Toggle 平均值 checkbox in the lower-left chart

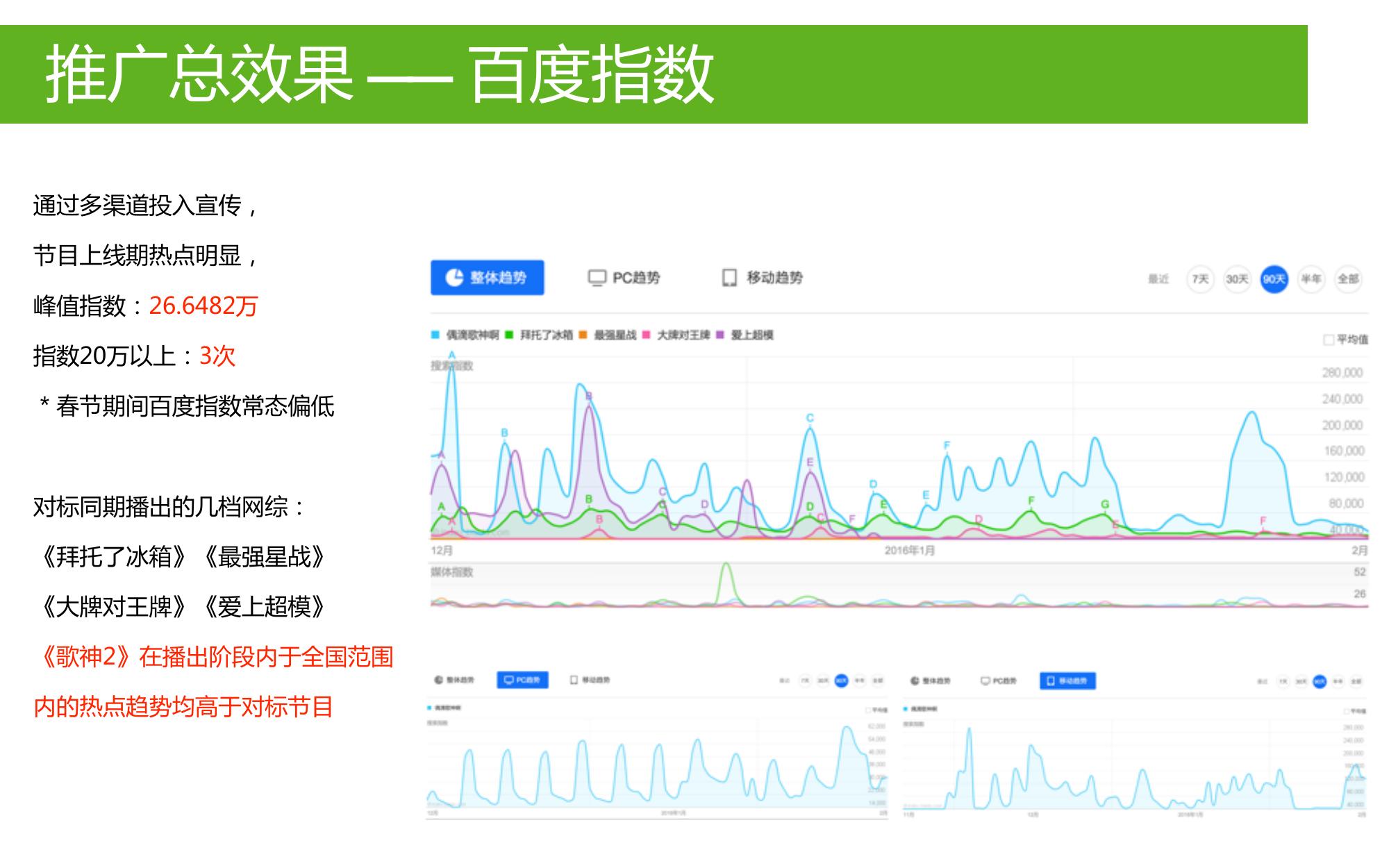[x=868, y=710]
